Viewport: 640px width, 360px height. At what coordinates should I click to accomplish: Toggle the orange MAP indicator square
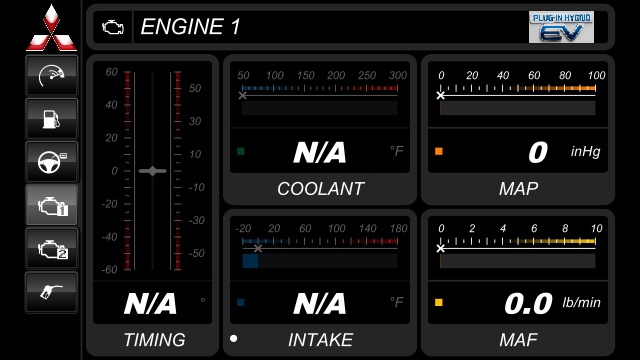439,151
